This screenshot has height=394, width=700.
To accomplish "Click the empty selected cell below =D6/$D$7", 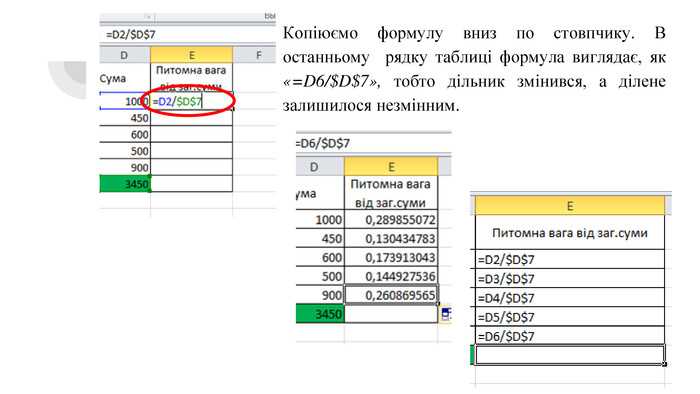I will click(570, 355).
